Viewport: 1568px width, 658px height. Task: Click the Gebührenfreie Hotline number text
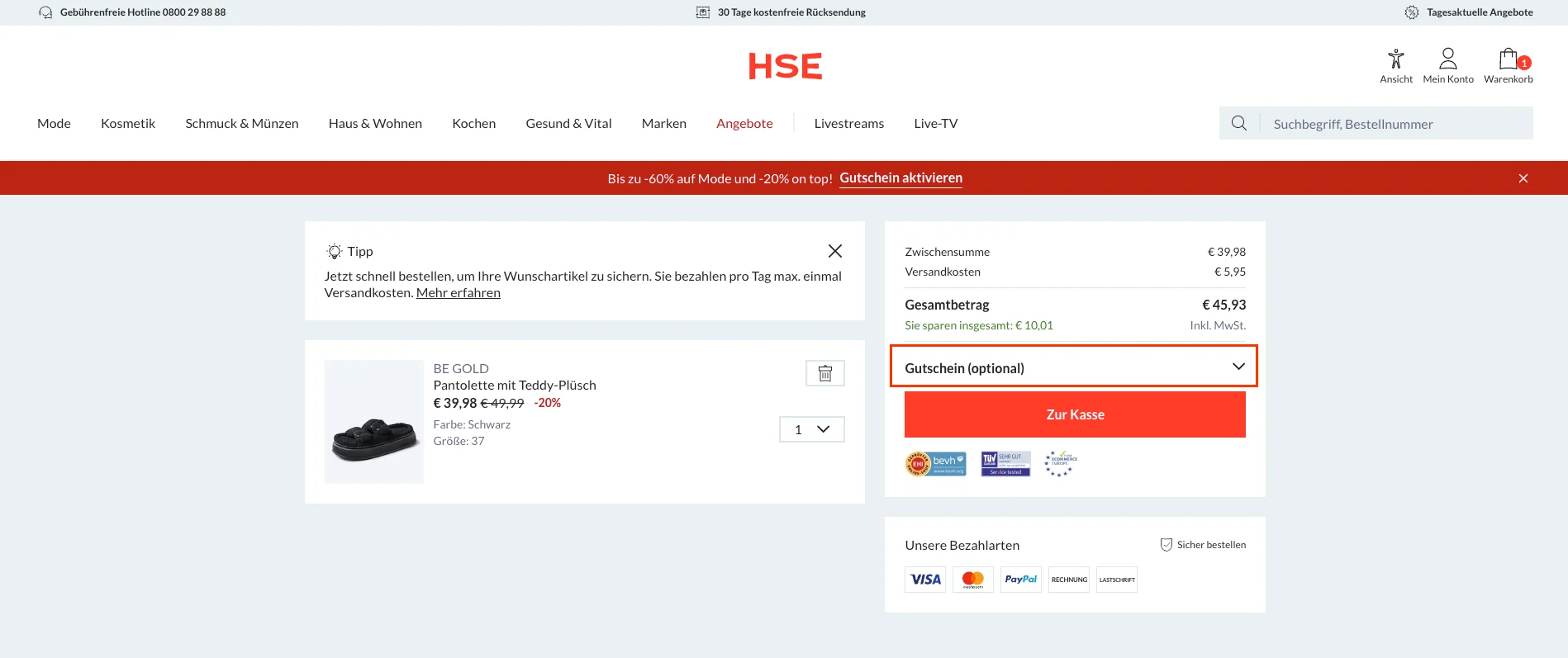[143, 12]
